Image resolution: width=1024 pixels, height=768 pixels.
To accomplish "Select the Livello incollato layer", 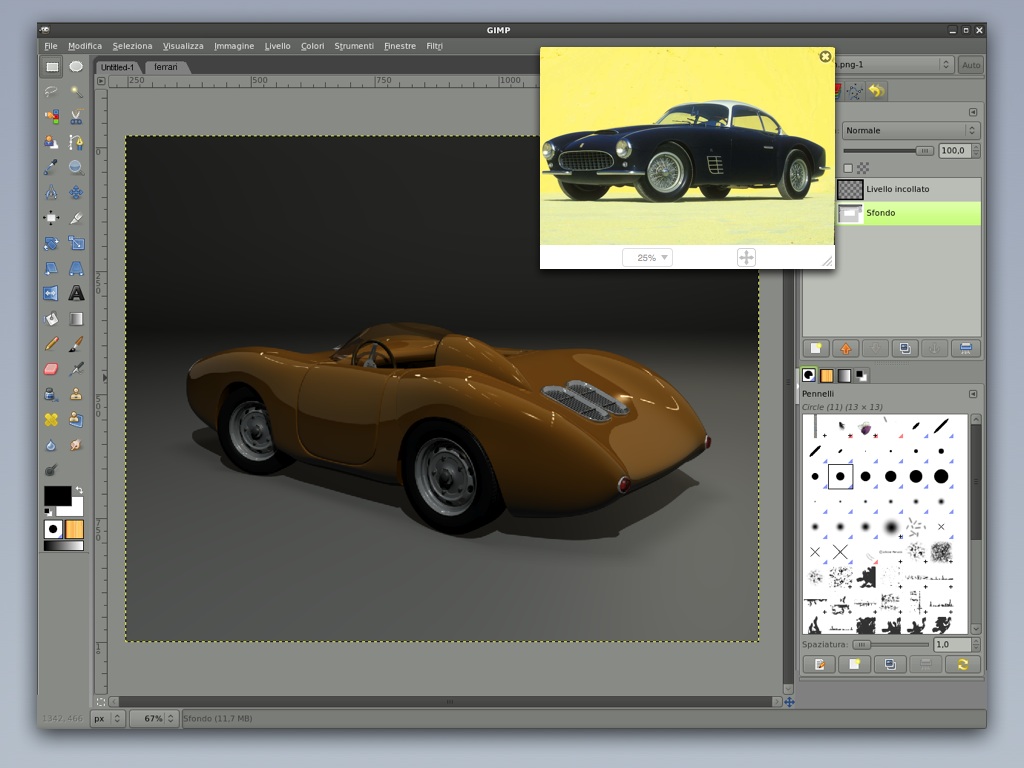I will click(897, 189).
